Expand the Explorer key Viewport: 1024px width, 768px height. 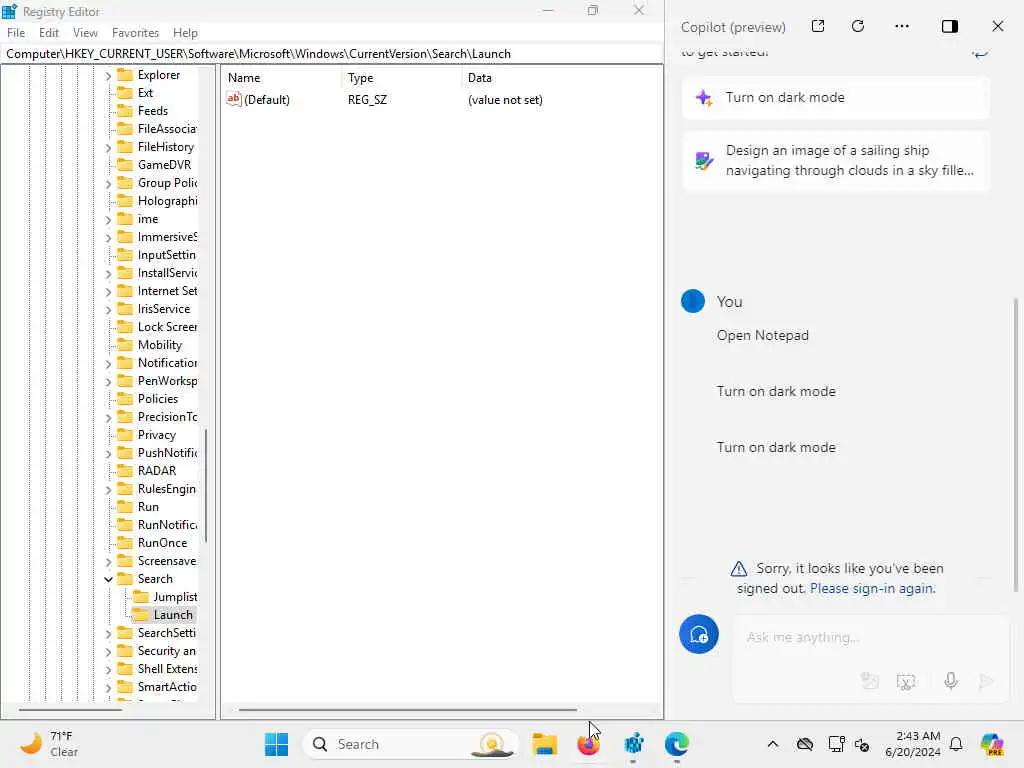click(108, 75)
